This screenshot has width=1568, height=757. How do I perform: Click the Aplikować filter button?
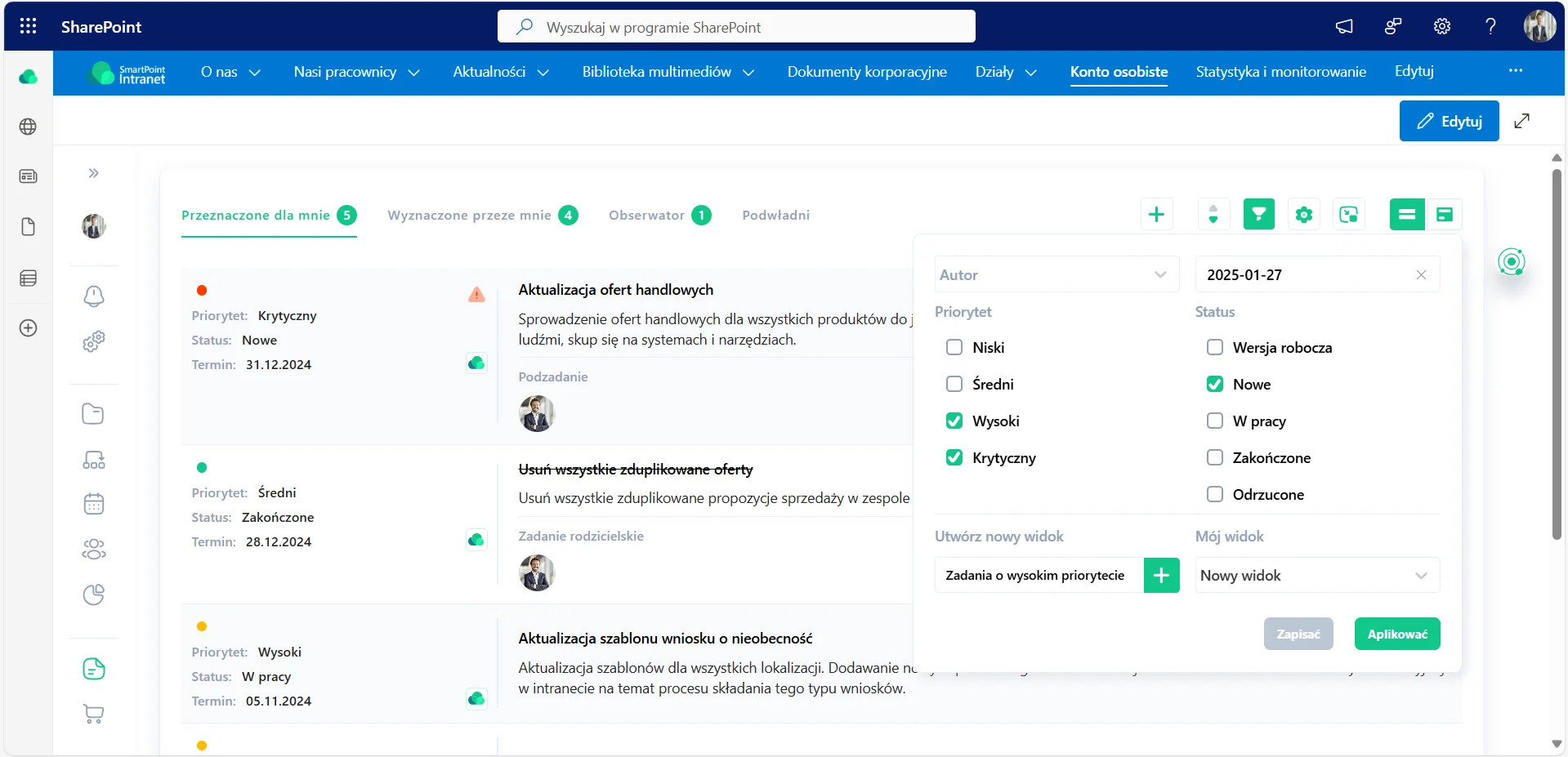[1397, 635]
